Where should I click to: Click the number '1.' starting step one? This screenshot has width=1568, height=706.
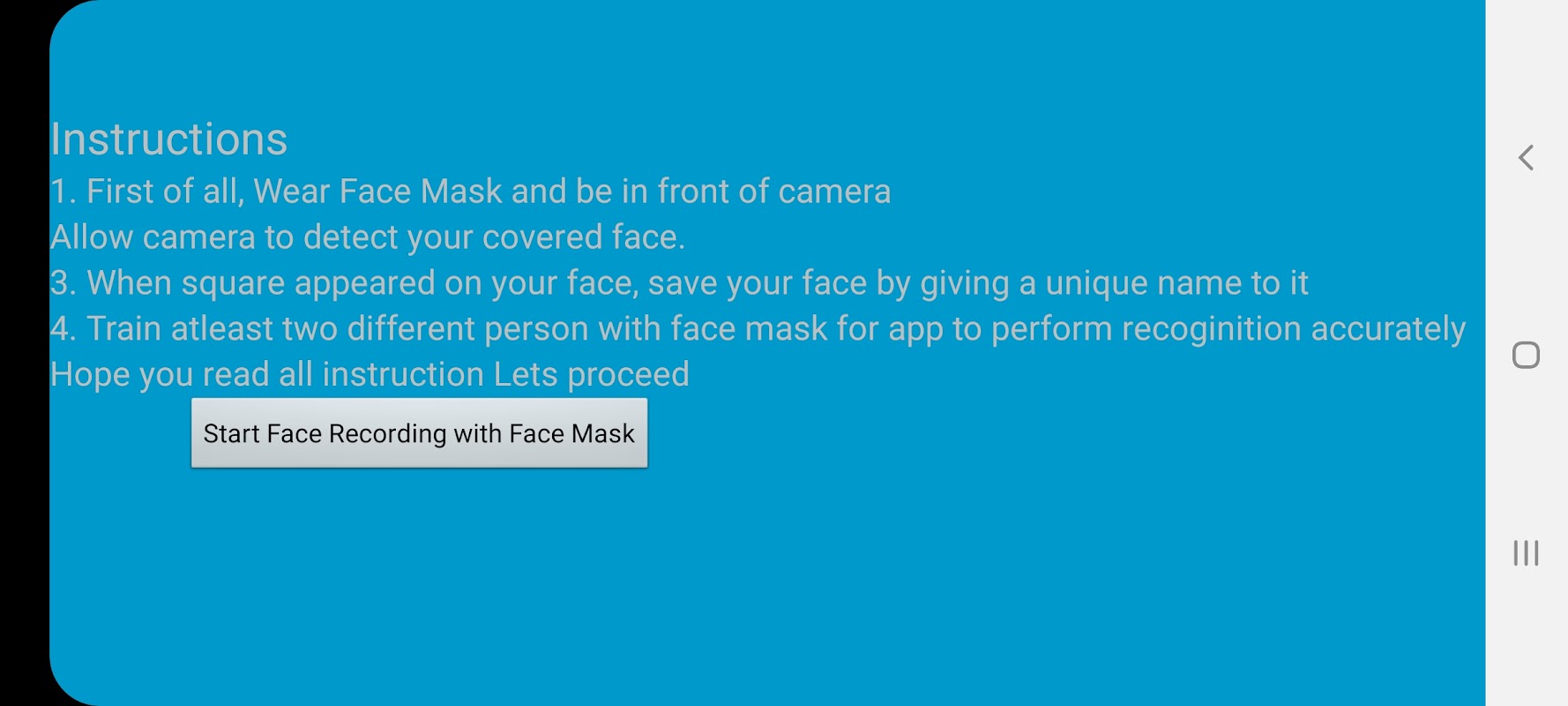click(x=63, y=192)
